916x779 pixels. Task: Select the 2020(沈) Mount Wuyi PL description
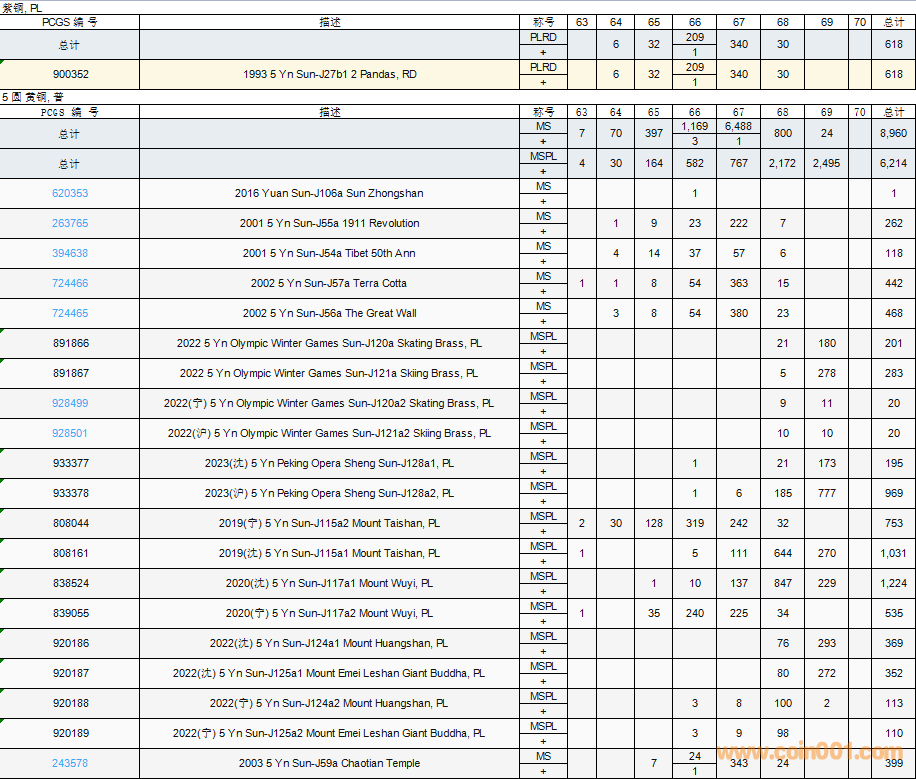pyautogui.click(x=329, y=584)
